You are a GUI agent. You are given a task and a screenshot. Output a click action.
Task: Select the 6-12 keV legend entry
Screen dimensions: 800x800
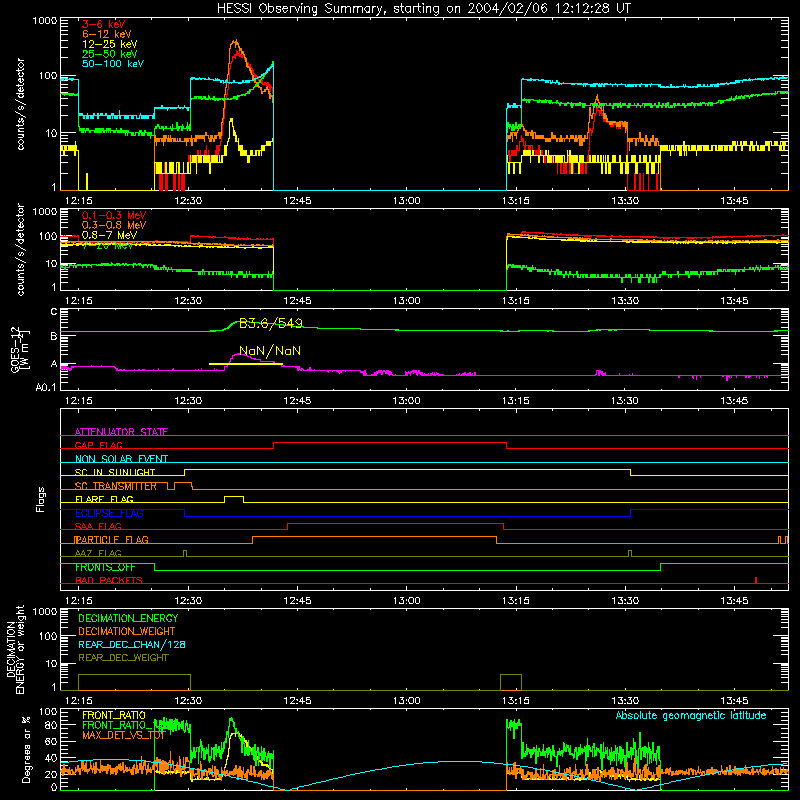coord(106,34)
